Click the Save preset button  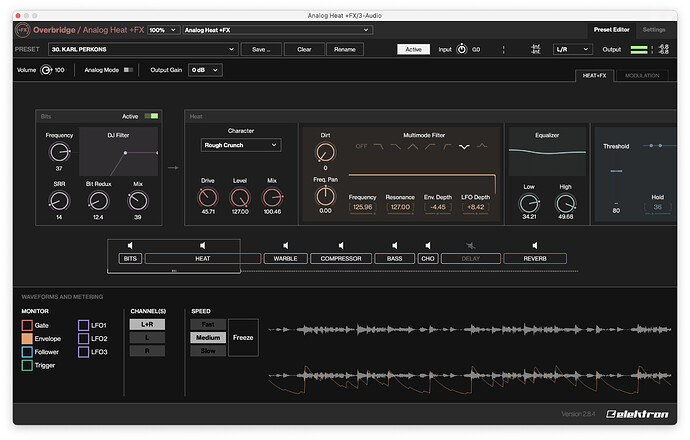(260, 49)
